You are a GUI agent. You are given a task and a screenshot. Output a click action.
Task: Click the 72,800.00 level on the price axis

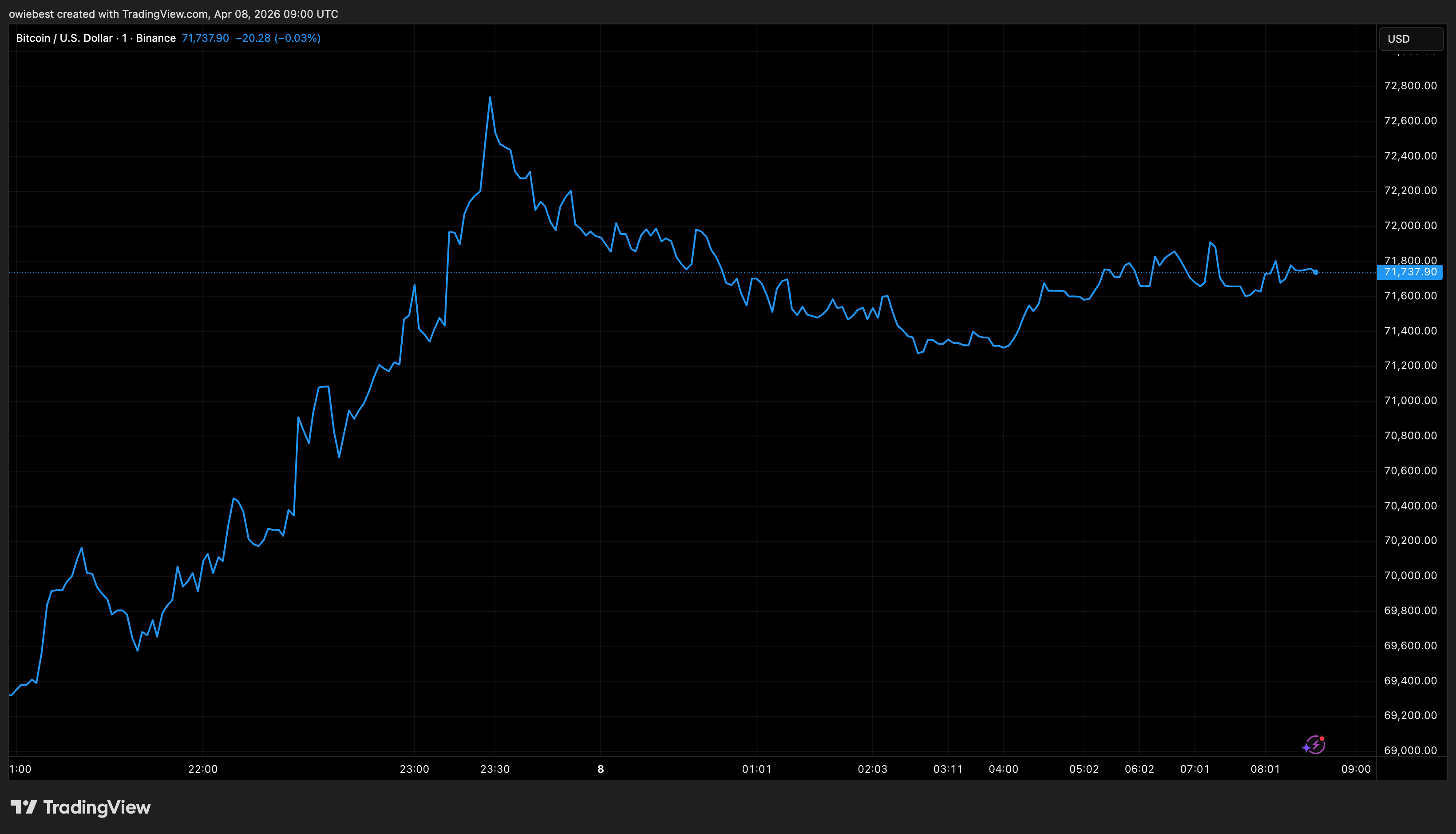point(1410,85)
